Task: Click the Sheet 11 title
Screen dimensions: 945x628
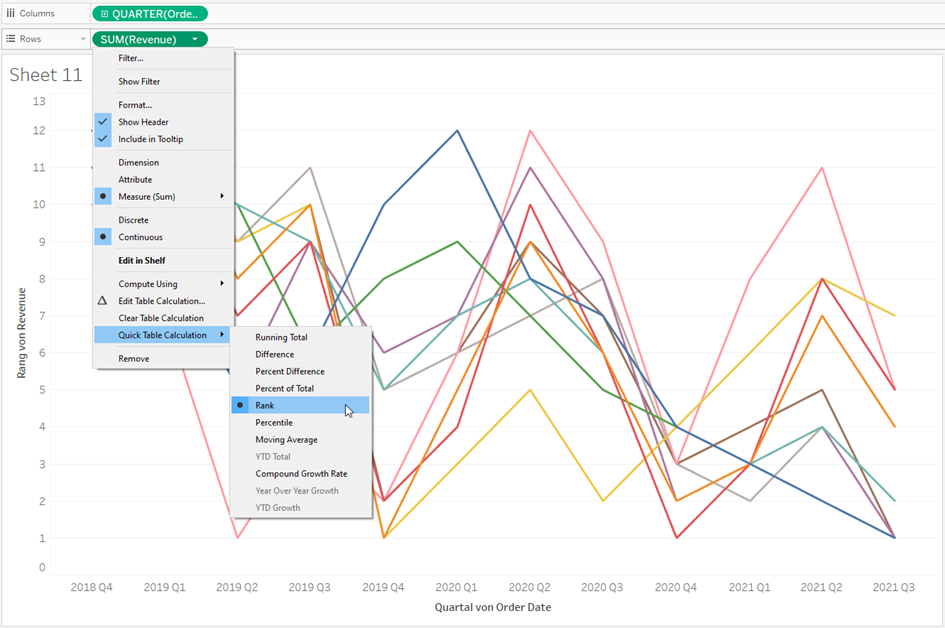Action: [46, 75]
